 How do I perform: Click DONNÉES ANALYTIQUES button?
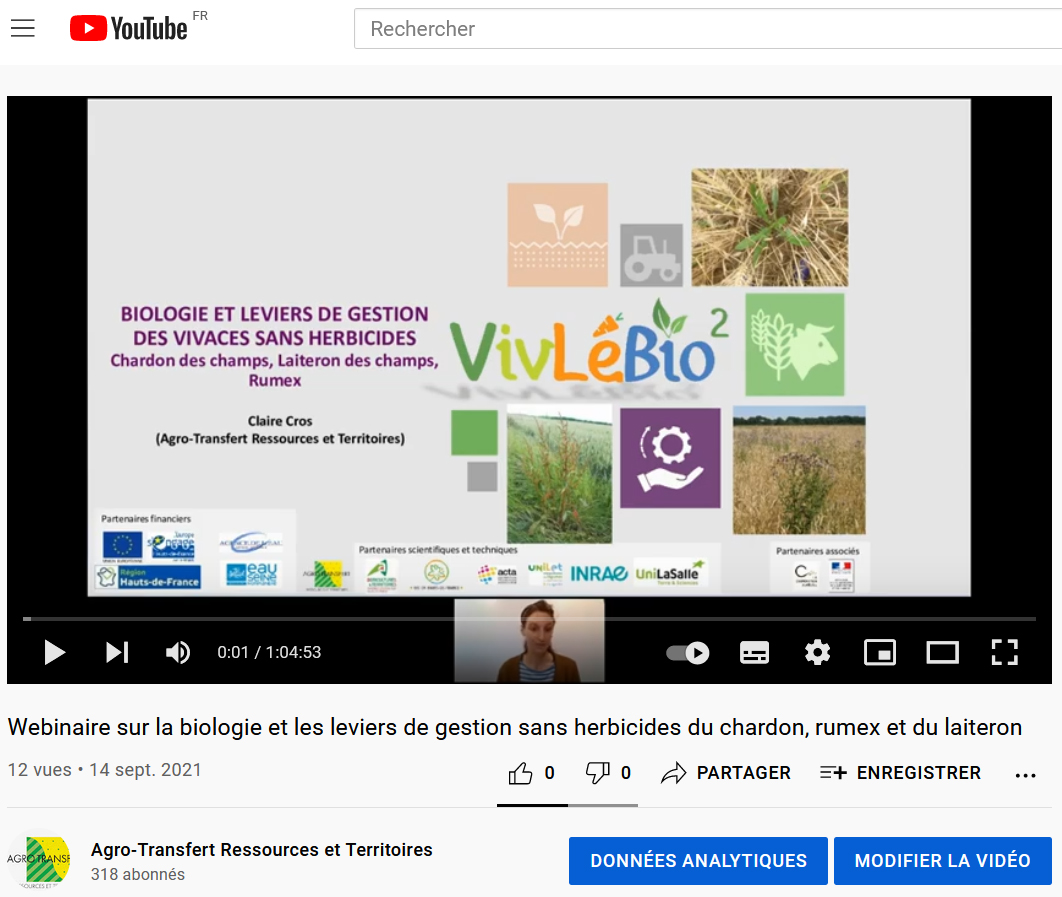[x=698, y=860]
